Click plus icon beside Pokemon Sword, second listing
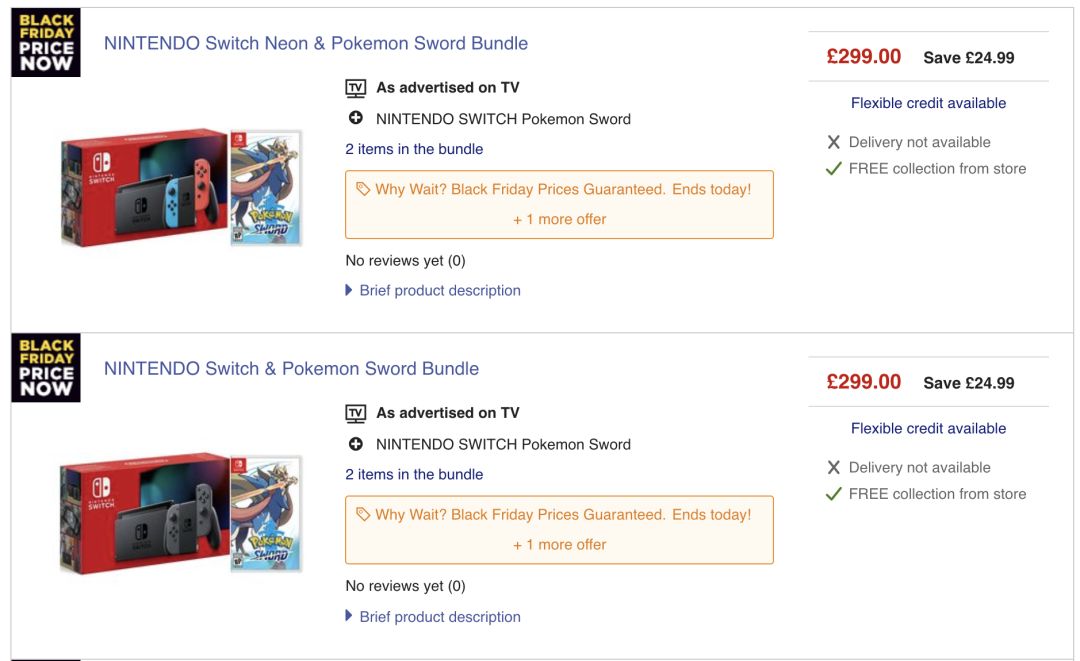Screen dimensions: 1080x661 point(356,444)
